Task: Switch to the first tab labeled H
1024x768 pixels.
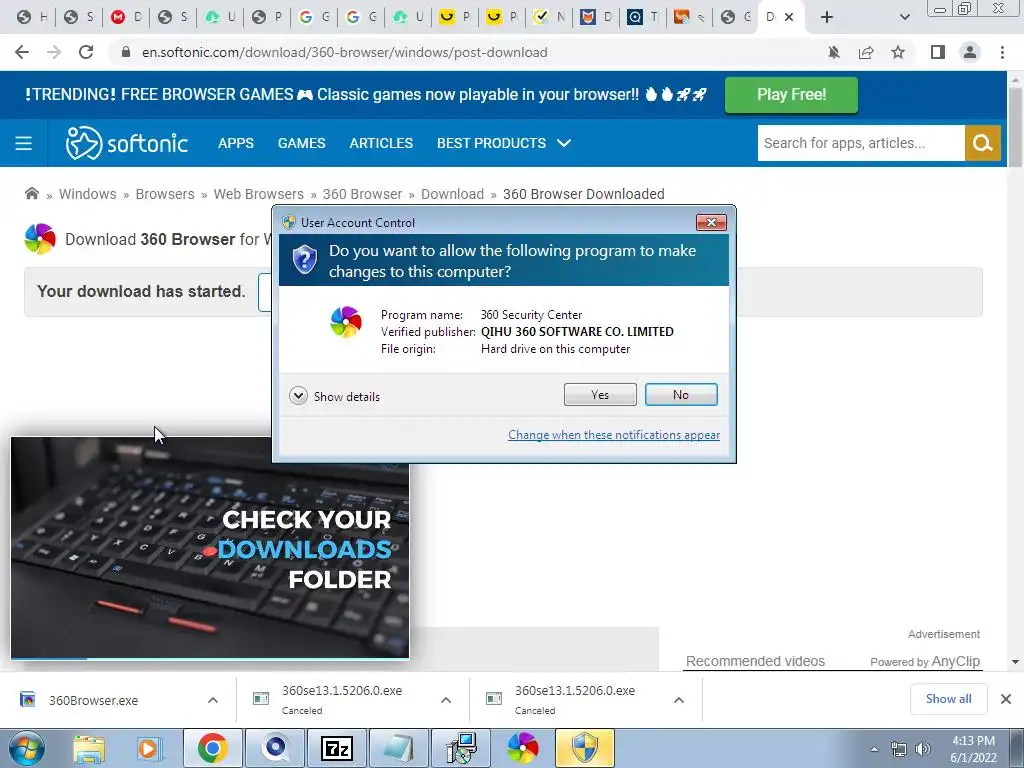Action: pyautogui.click(x=31, y=17)
